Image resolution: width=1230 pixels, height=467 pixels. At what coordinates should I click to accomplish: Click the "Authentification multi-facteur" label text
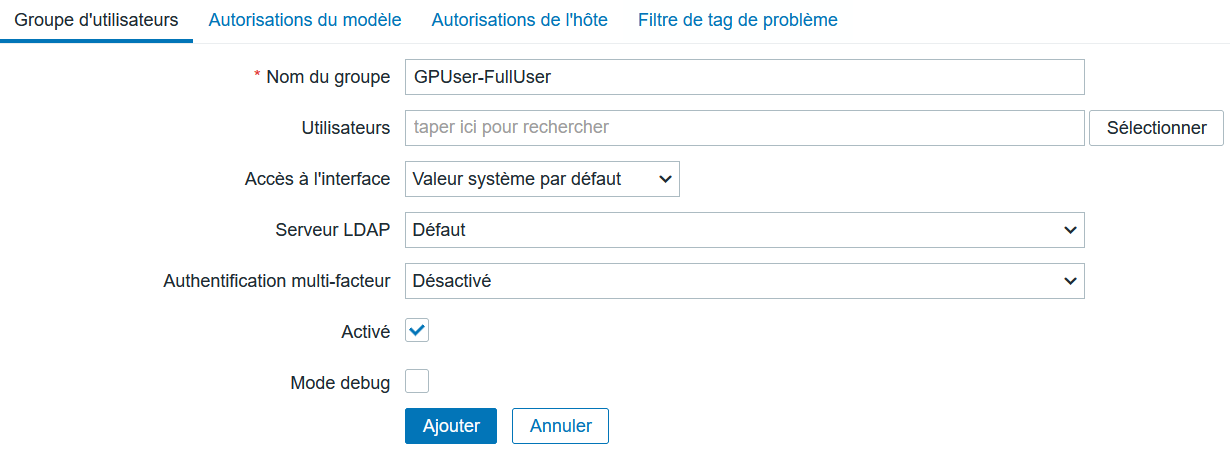pyautogui.click(x=277, y=281)
